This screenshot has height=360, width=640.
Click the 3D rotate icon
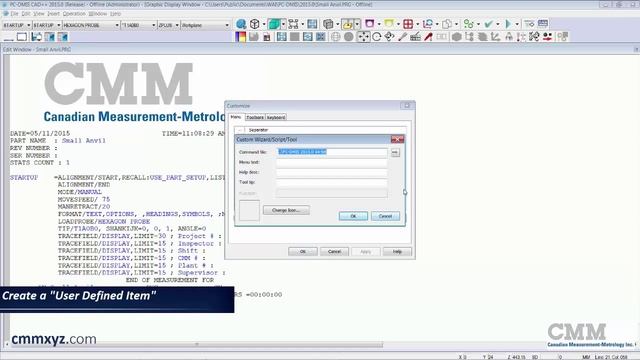[390, 37]
